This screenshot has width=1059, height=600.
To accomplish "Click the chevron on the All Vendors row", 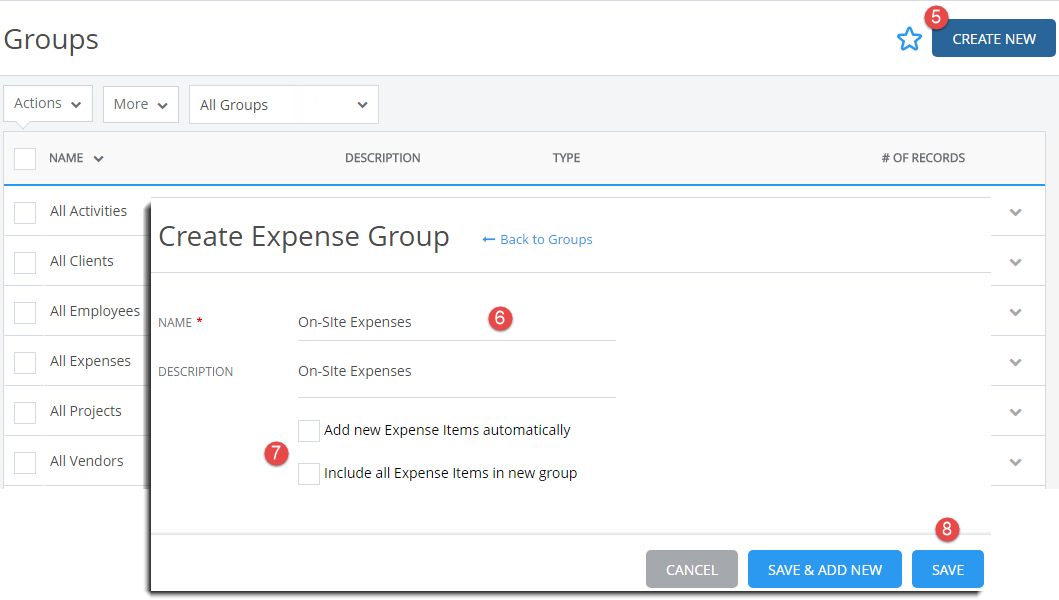I will [x=1015, y=461].
